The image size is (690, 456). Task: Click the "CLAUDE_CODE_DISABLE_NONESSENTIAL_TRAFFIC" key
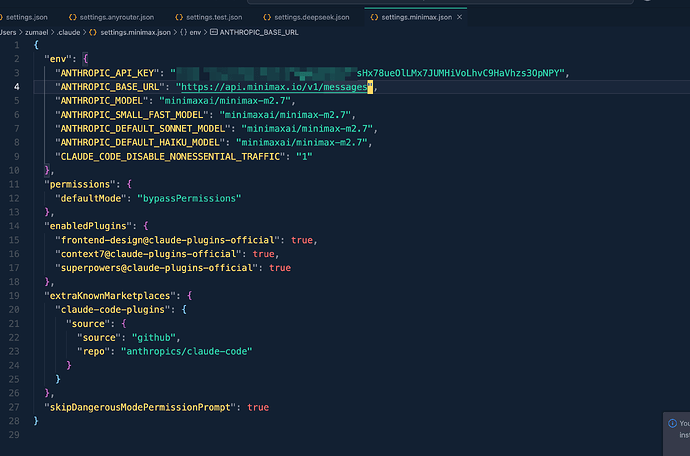(x=170, y=157)
